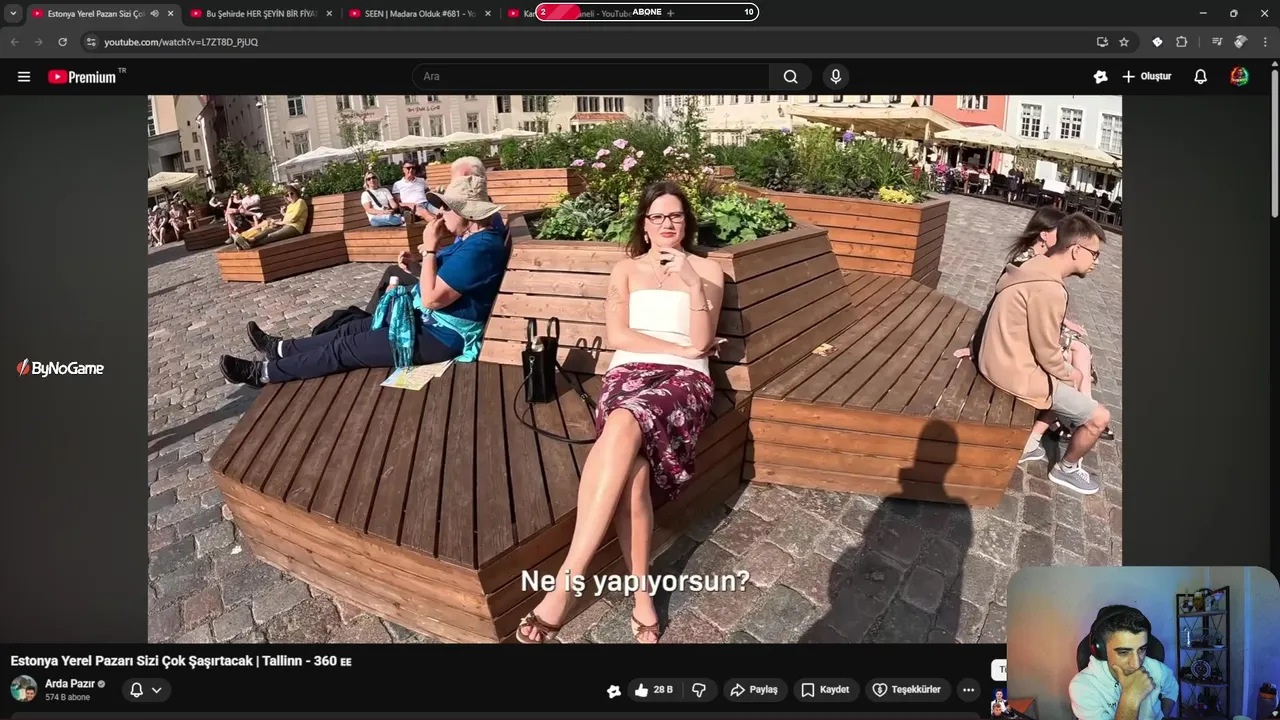
Task: Open the Oluştur create menu
Action: (x=1146, y=76)
